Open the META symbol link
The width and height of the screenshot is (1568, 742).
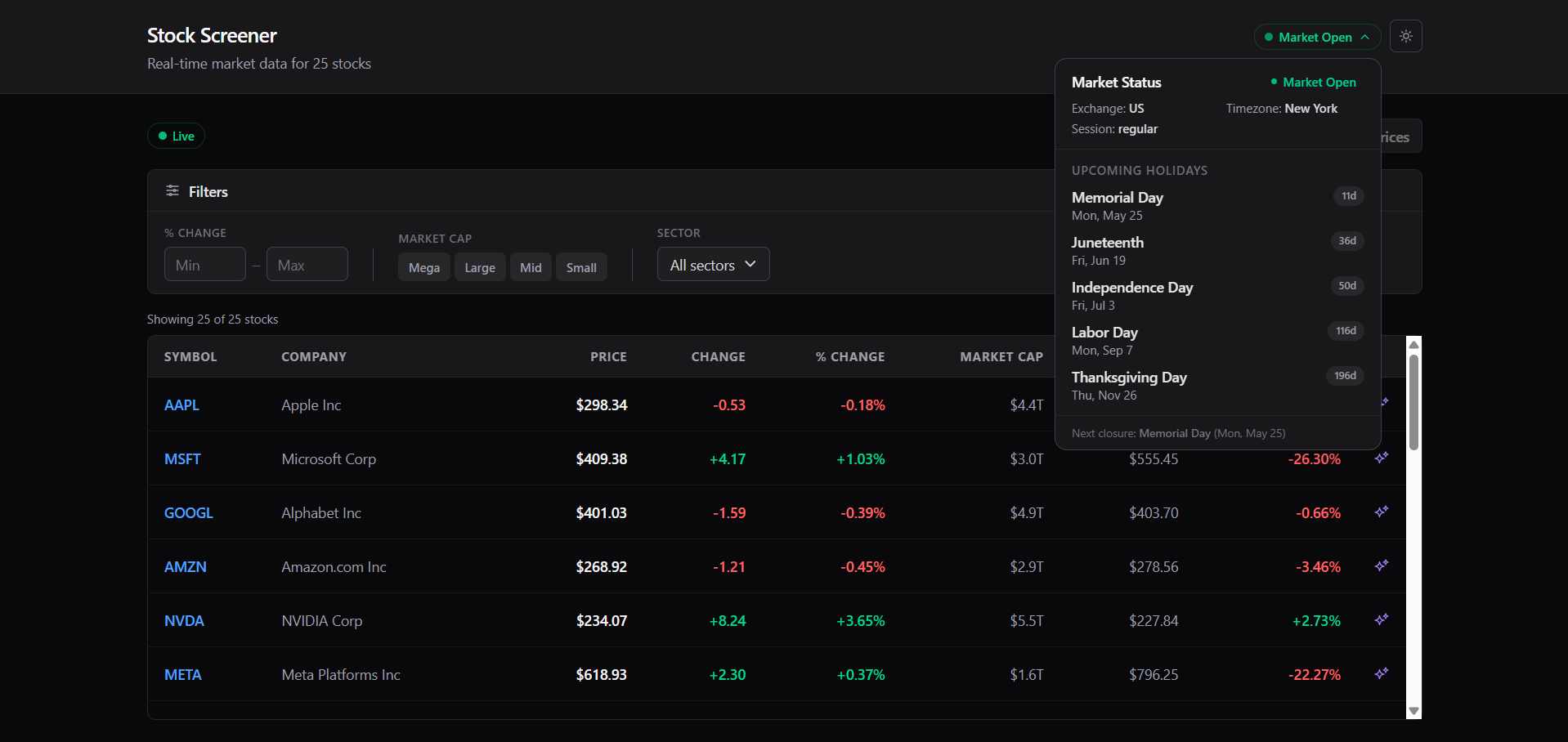183,674
